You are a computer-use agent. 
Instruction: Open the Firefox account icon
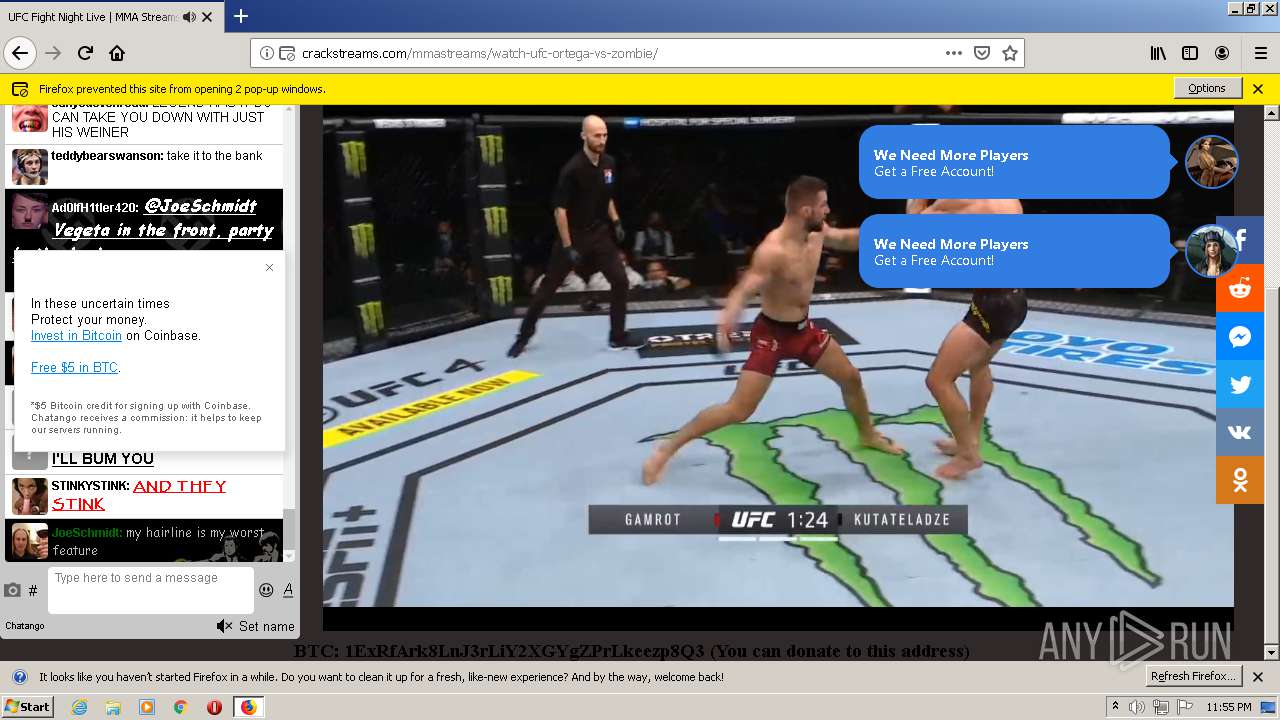click(1222, 53)
